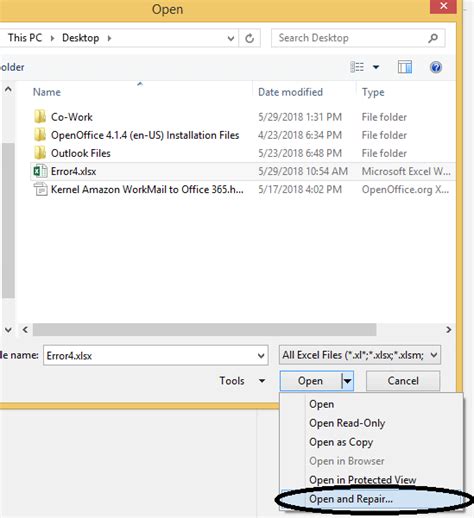Select the Outlook Files folder icon
The width and height of the screenshot is (474, 518).
(40, 153)
